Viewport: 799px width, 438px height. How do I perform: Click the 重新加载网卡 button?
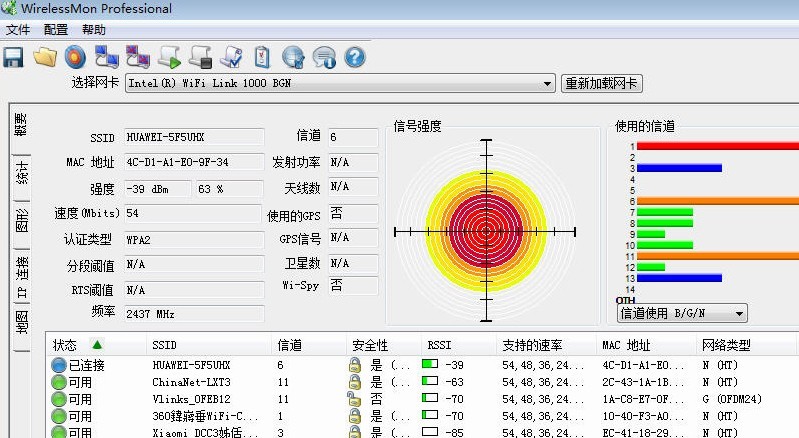pos(601,84)
